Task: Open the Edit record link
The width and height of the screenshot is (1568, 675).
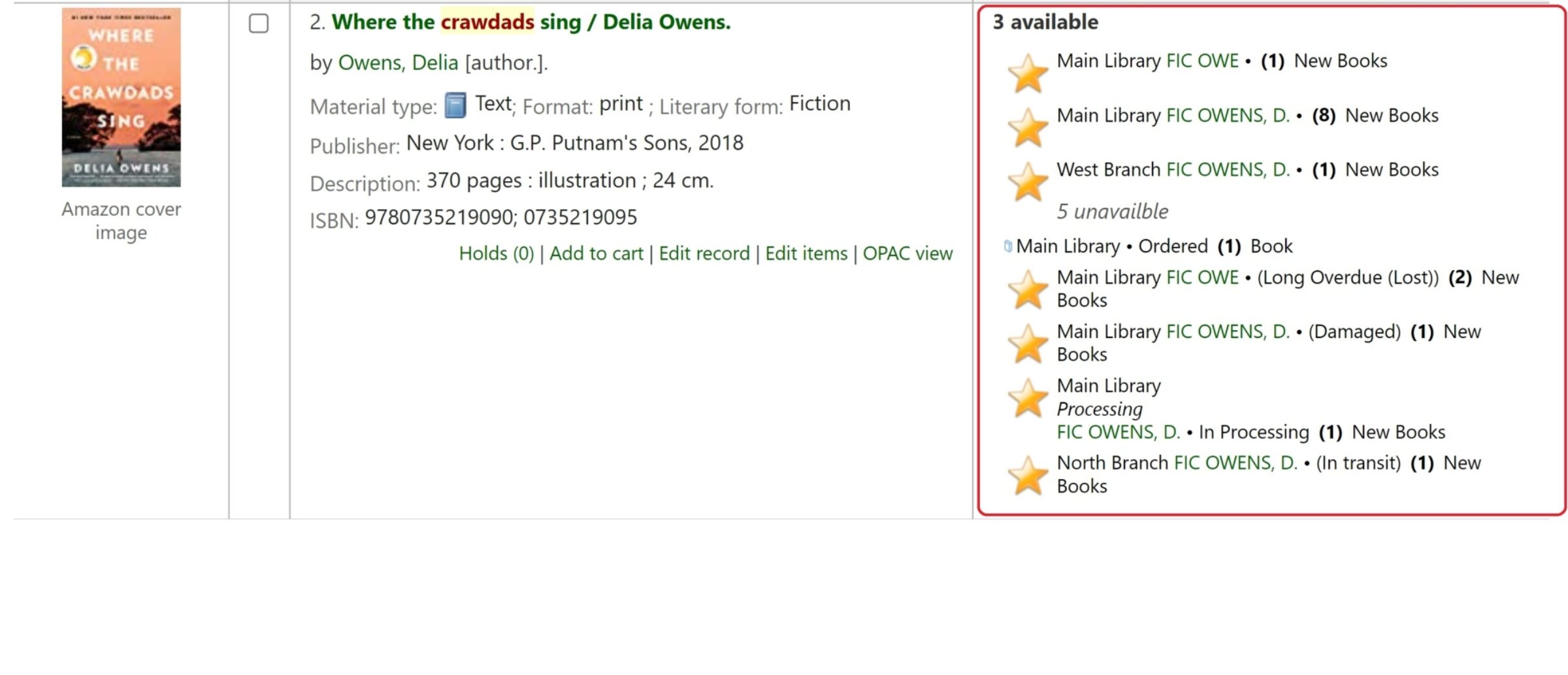Action: [x=704, y=254]
